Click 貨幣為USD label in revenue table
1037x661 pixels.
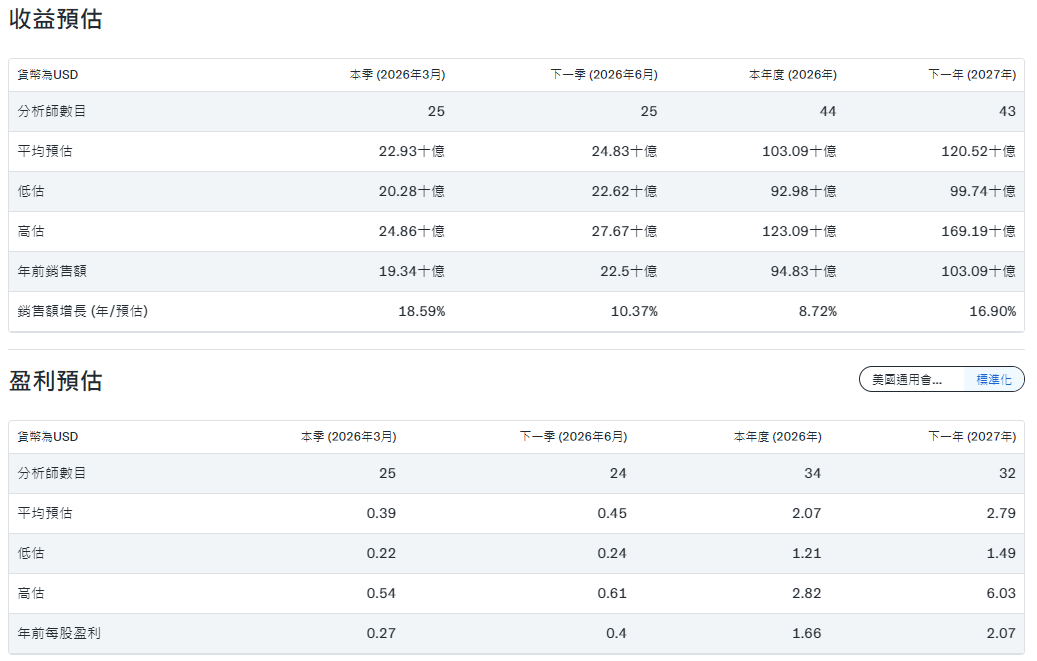[48, 75]
